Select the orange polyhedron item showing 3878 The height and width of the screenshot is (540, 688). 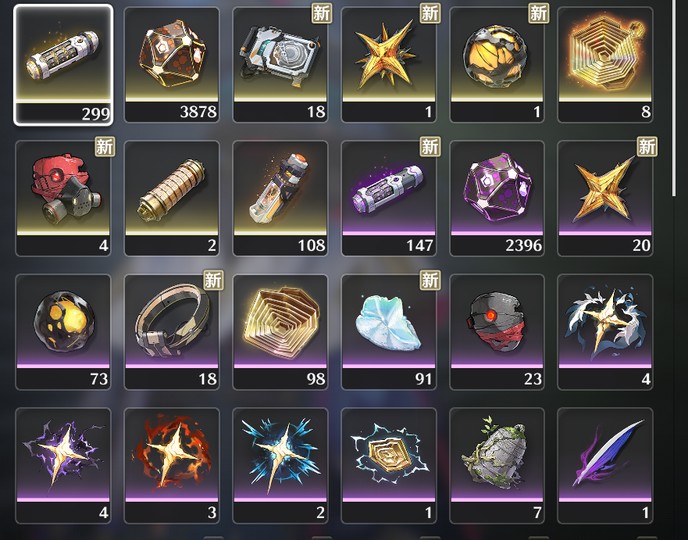(172, 65)
